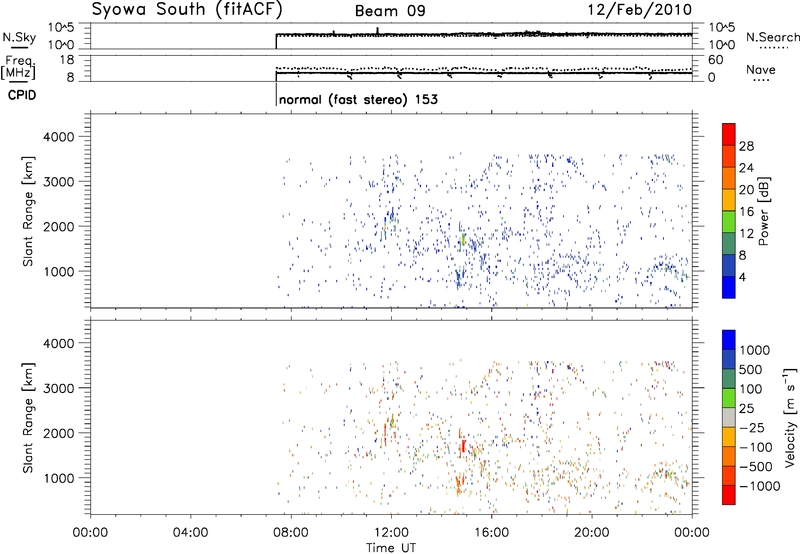Select the "20:00" time tick label
Image resolution: width=800 pixels, height=554 pixels.
tap(592, 533)
